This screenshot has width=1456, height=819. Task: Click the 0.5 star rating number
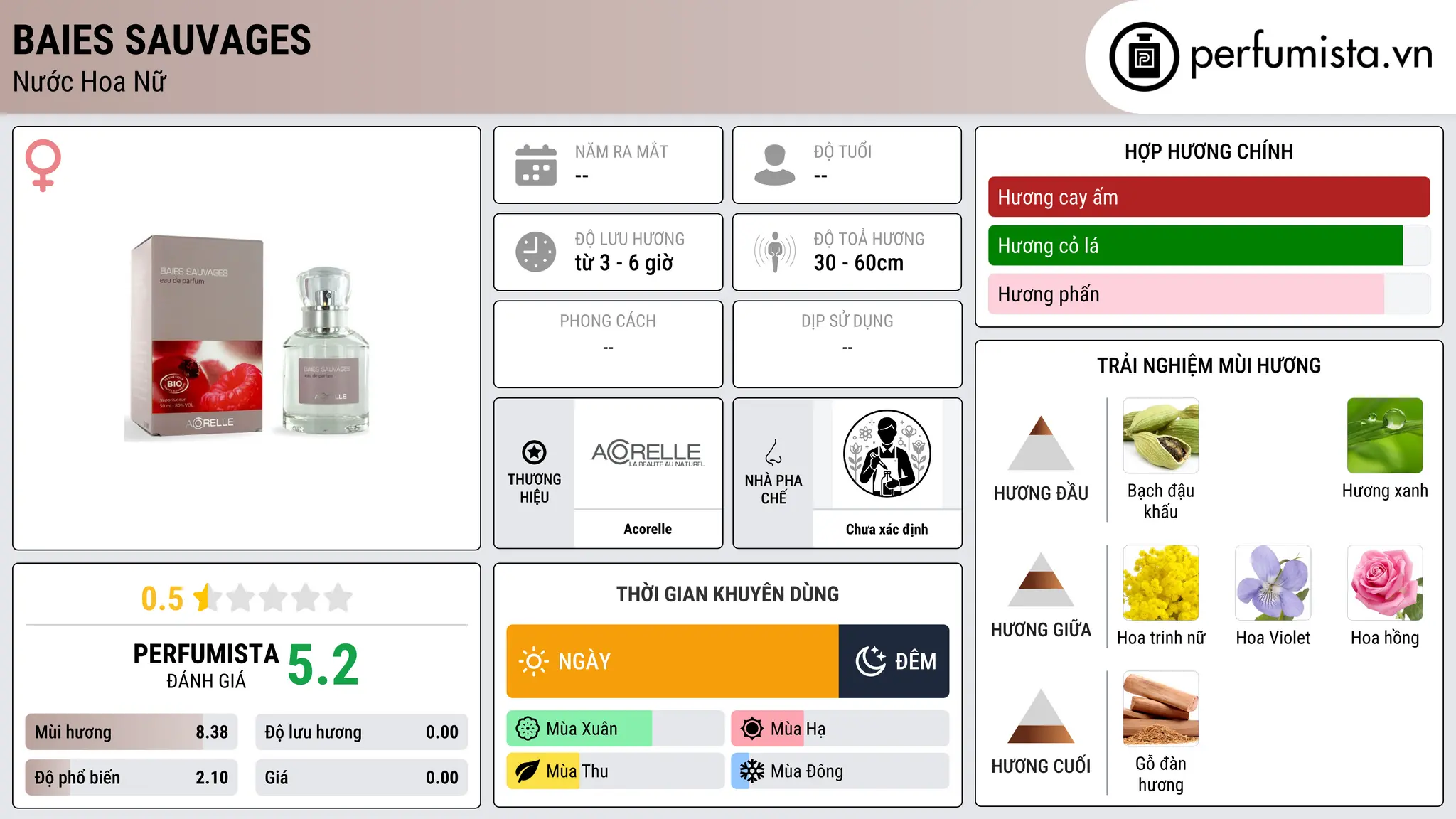[162, 599]
